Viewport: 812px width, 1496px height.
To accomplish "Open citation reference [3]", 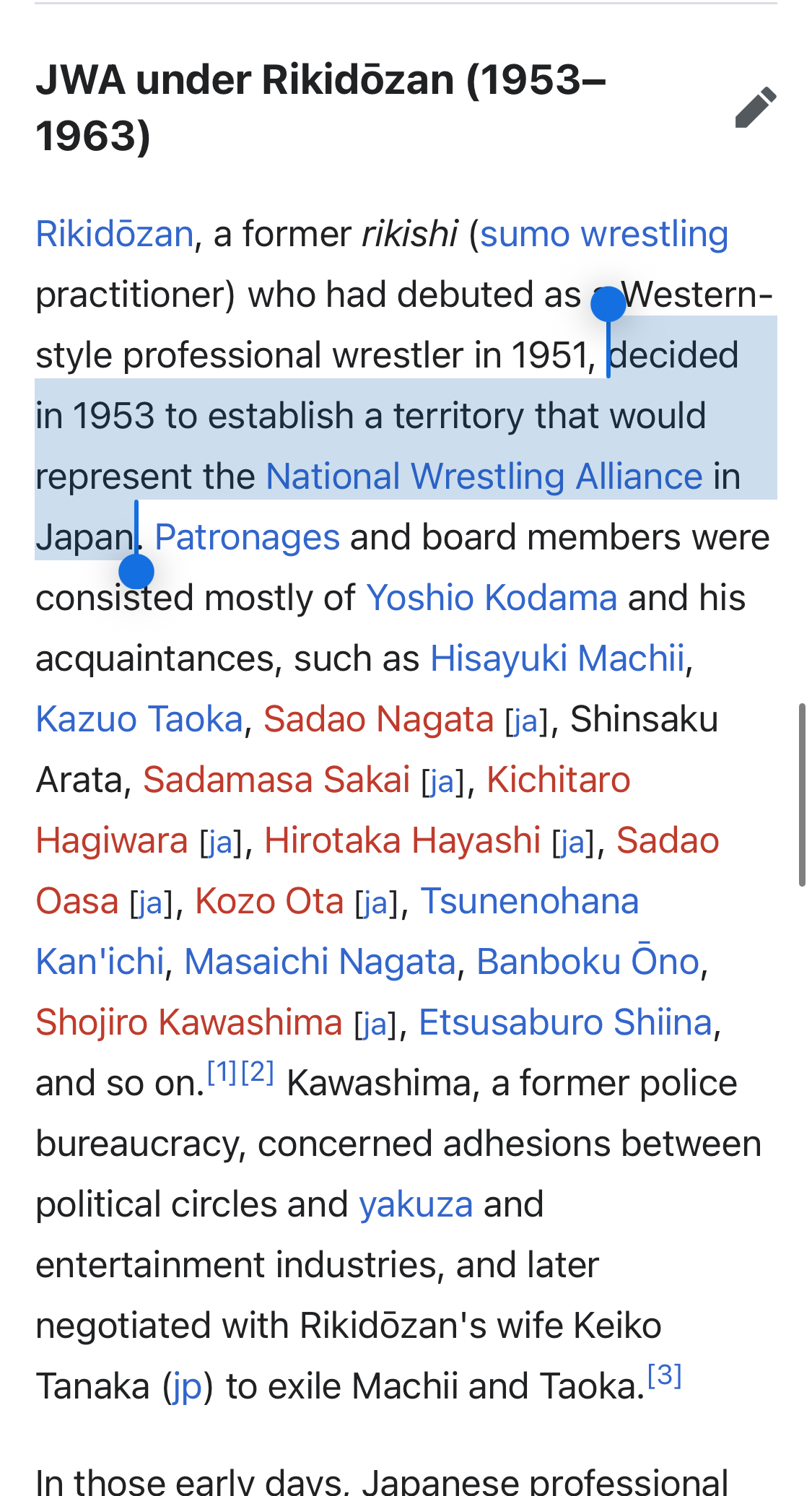I will click(x=665, y=1376).
